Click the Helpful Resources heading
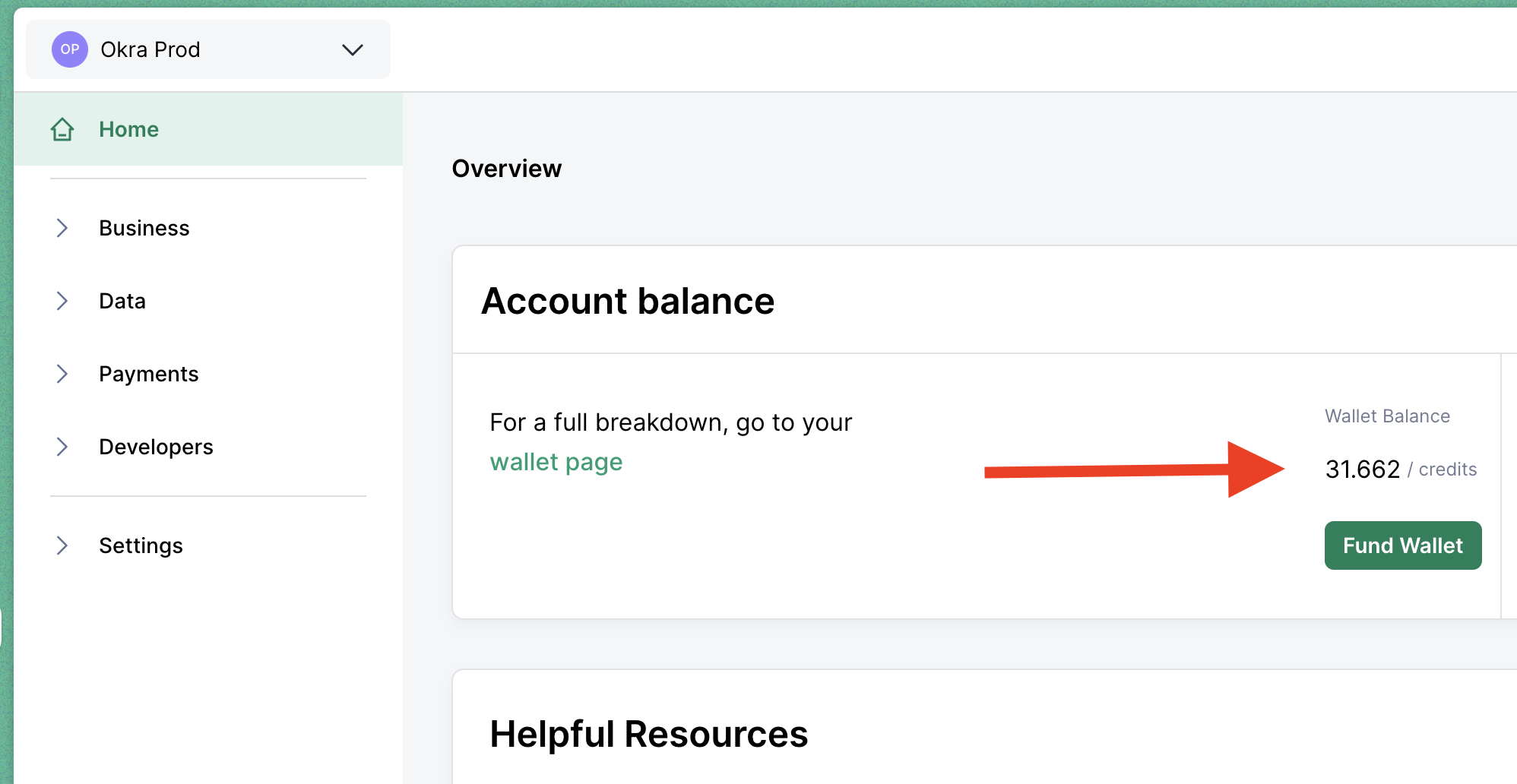This screenshot has height=784, width=1517. pos(649,734)
